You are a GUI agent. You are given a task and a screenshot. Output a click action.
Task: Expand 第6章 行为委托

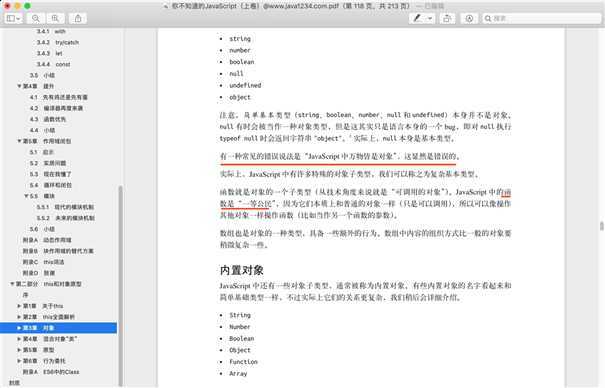coord(19,361)
